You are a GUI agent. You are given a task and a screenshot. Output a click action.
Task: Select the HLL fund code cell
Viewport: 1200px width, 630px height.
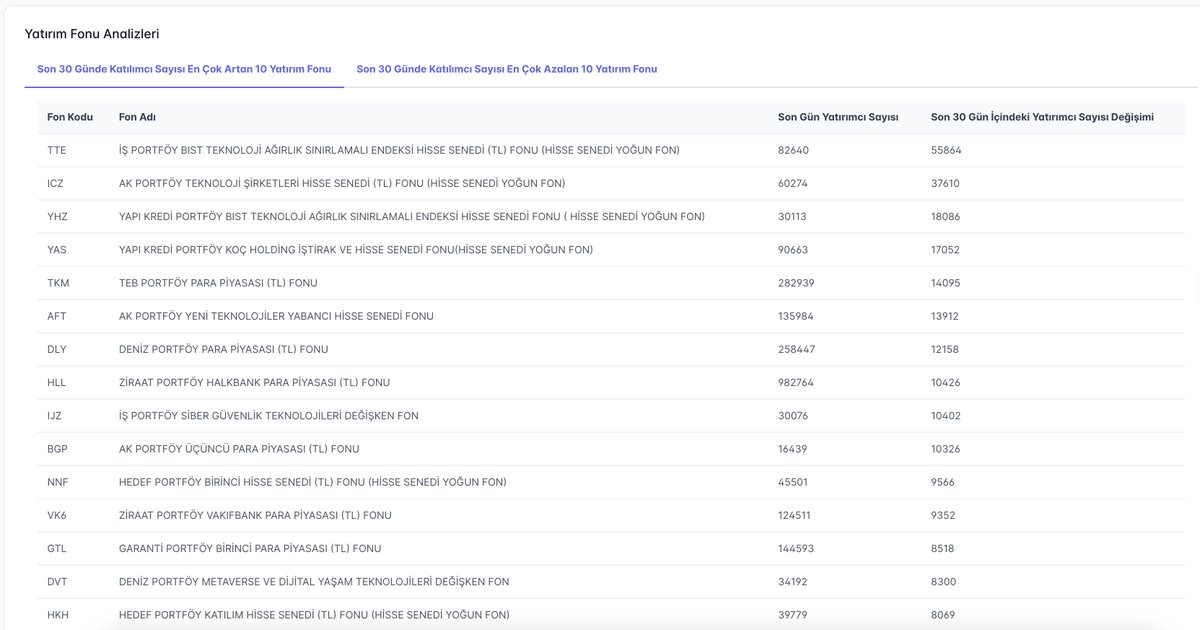pyautogui.click(x=56, y=382)
